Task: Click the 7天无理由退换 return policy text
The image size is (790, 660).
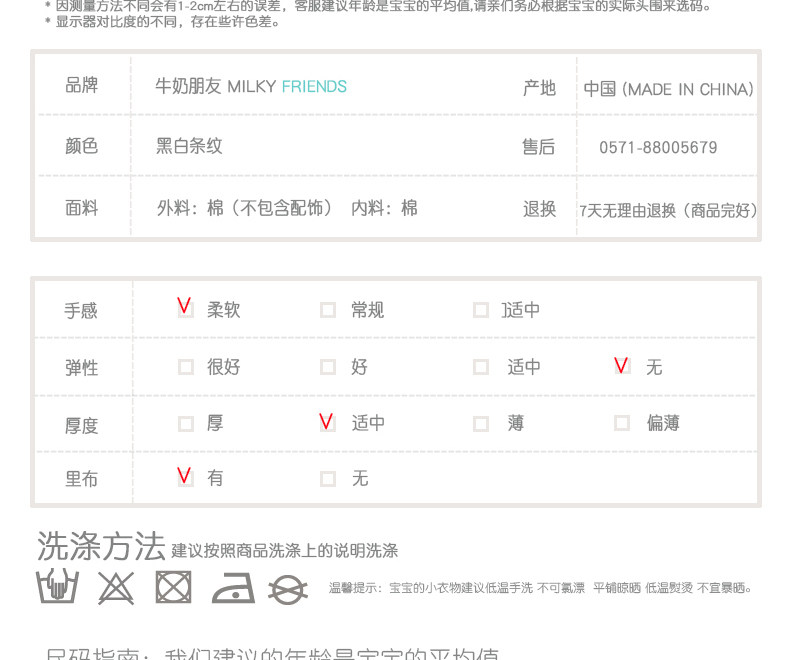Action: tap(627, 211)
